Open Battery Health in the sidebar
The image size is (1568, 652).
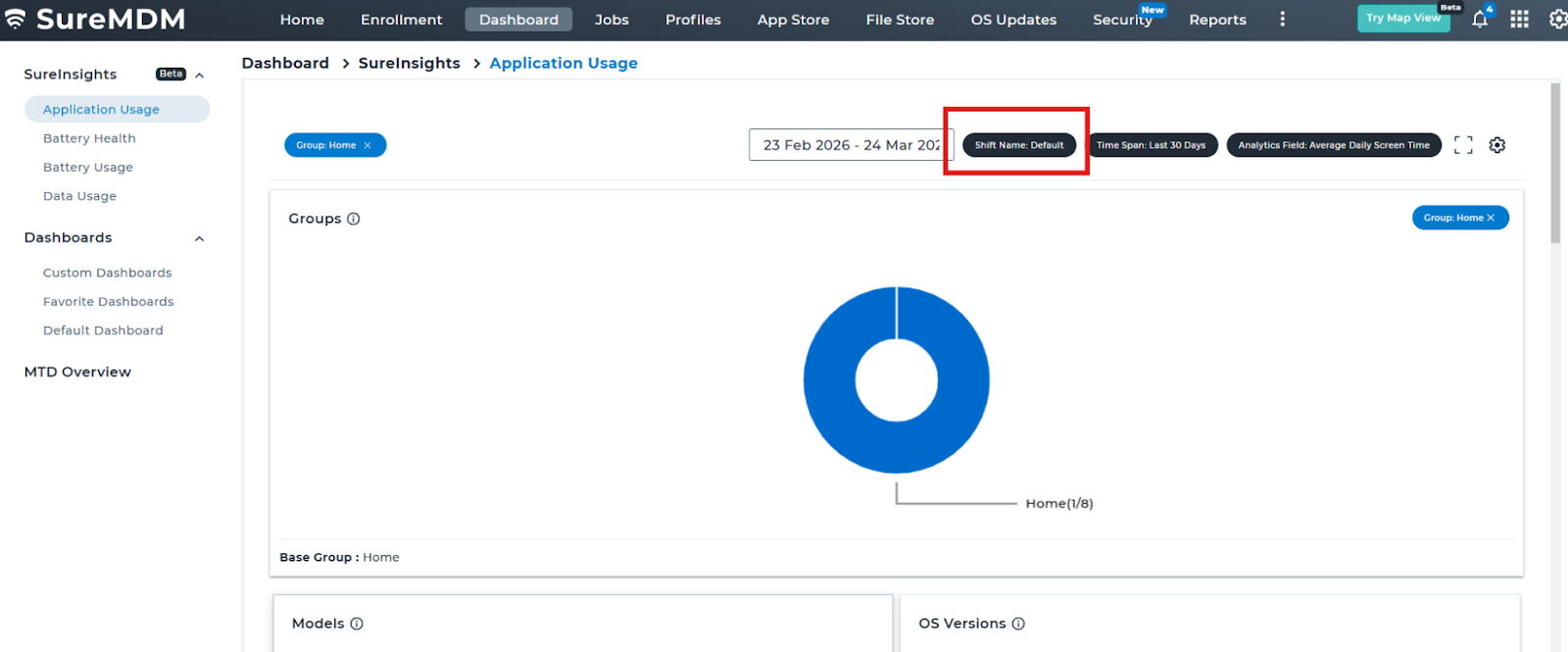coord(89,138)
